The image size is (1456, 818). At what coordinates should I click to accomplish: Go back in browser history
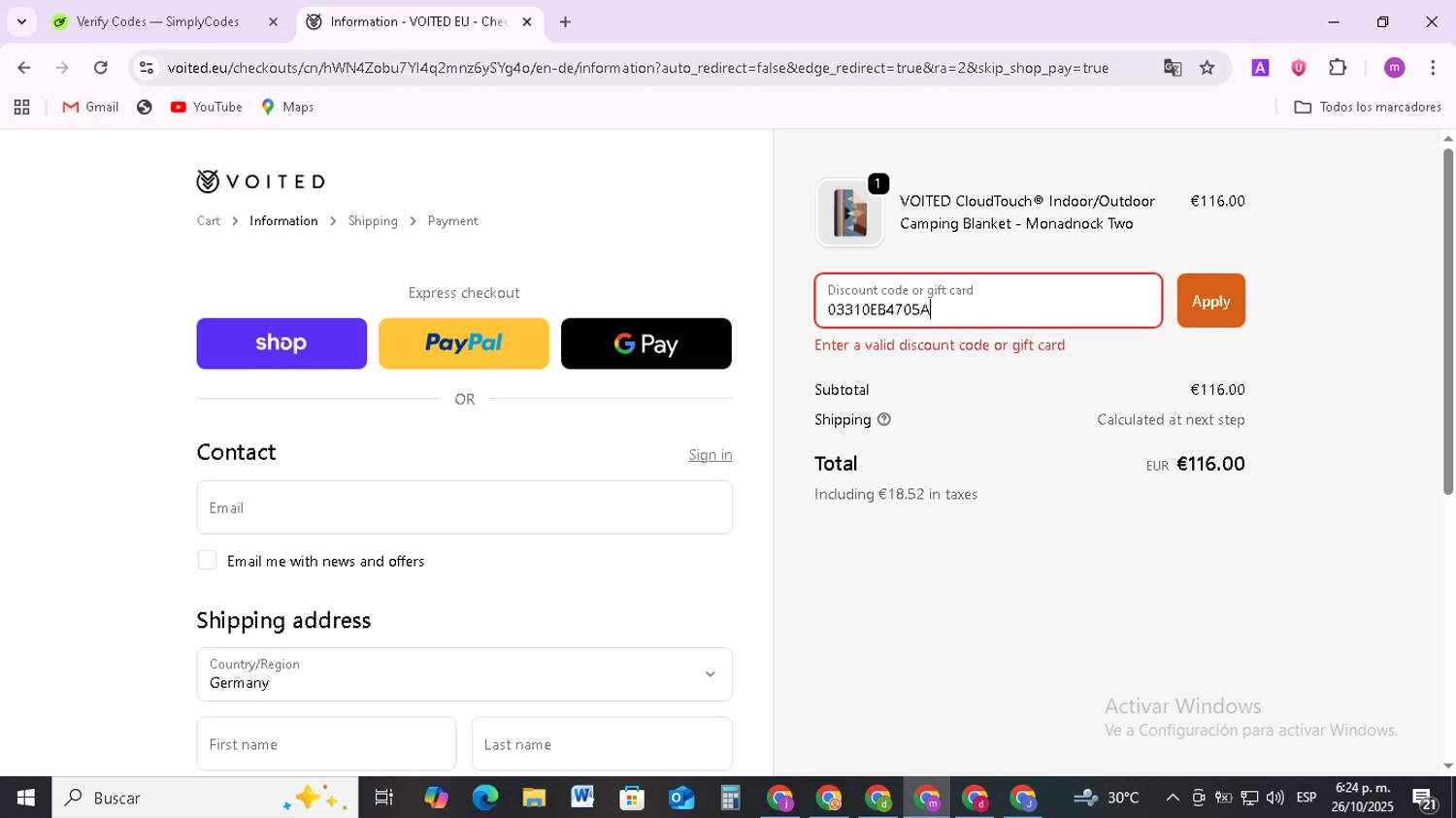(x=24, y=68)
